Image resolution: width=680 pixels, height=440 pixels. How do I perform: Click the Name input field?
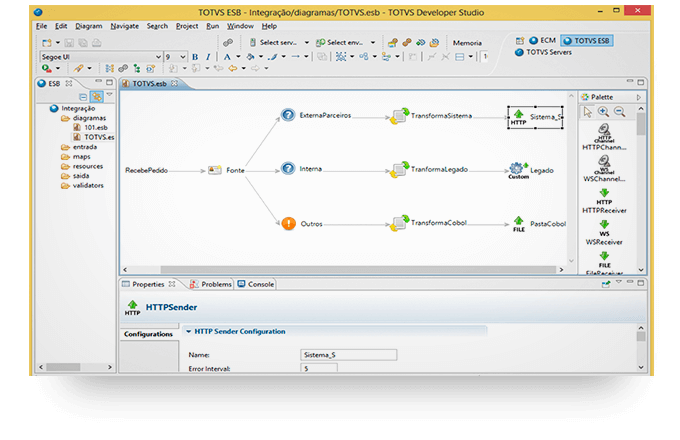coord(348,355)
